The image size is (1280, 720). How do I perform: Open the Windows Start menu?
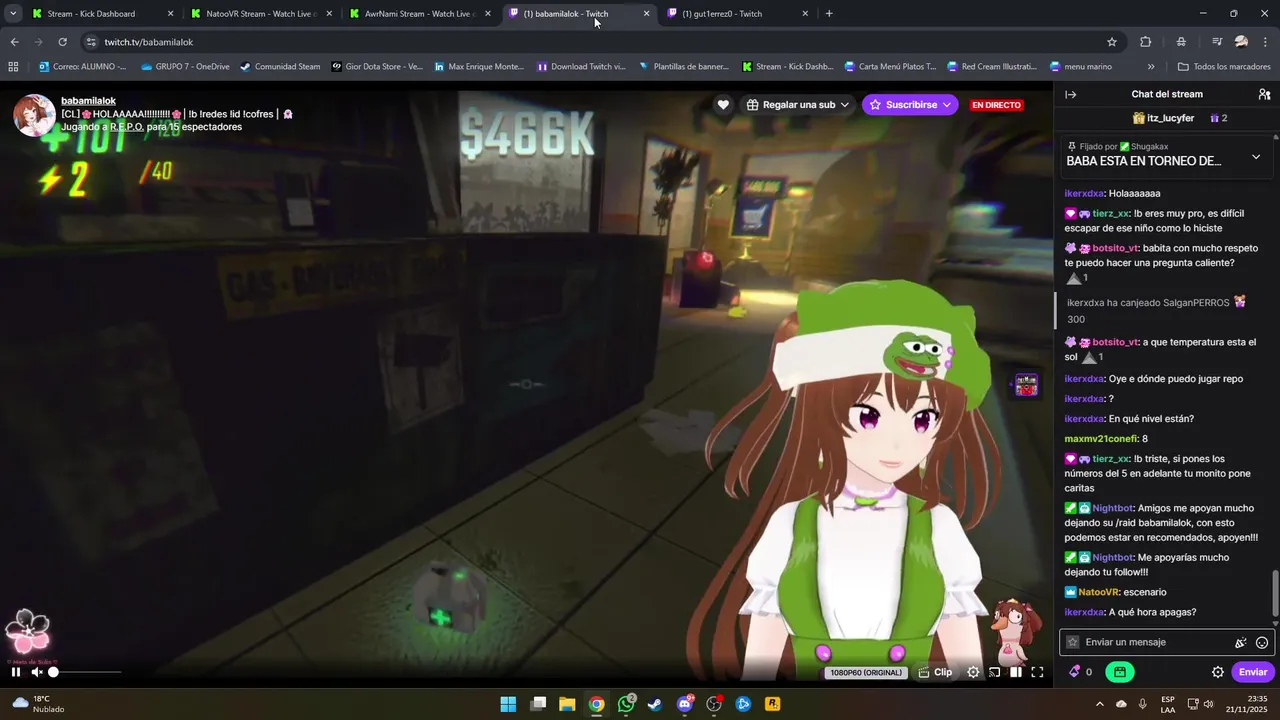click(508, 704)
